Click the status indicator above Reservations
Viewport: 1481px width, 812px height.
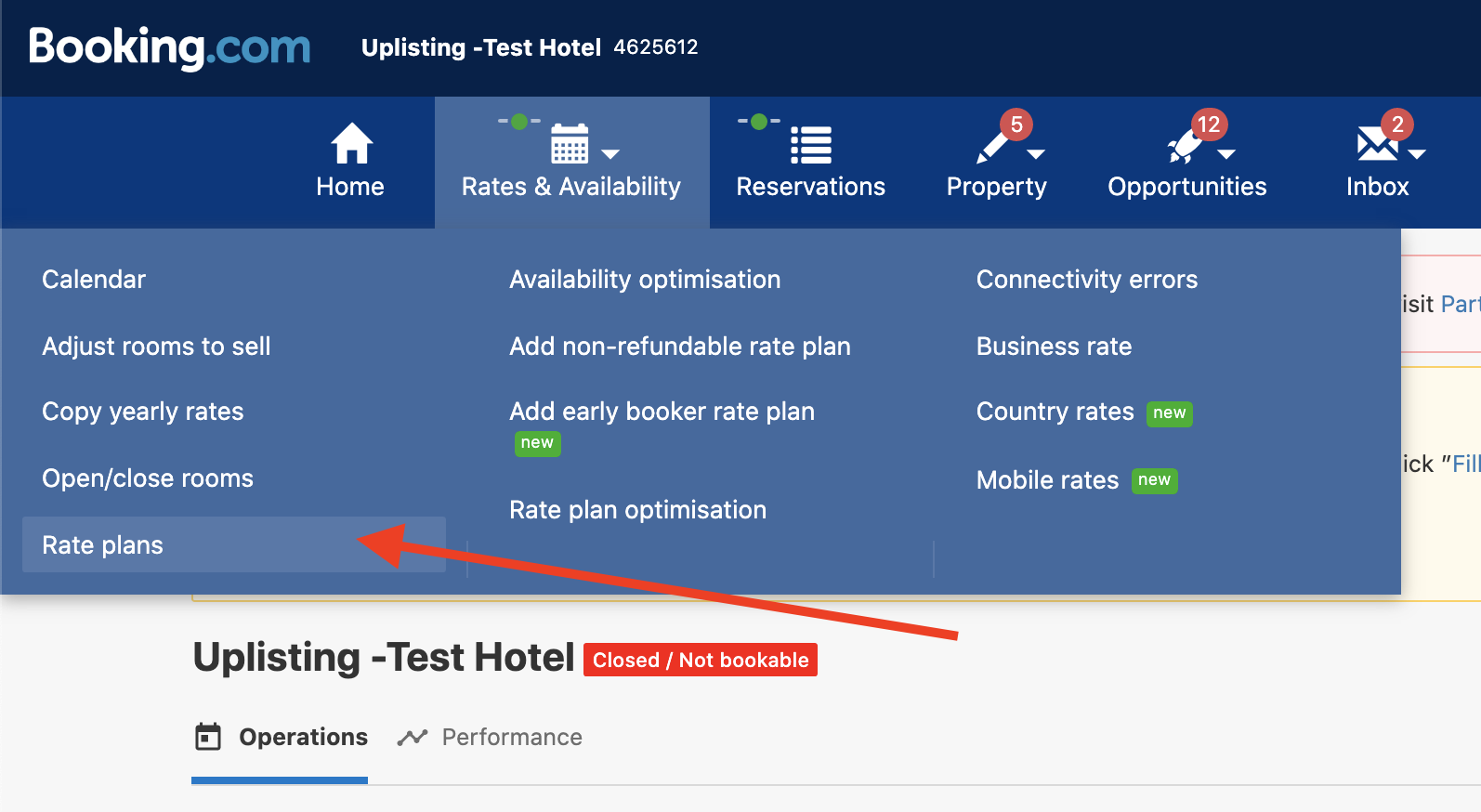click(x=759, y=121)
